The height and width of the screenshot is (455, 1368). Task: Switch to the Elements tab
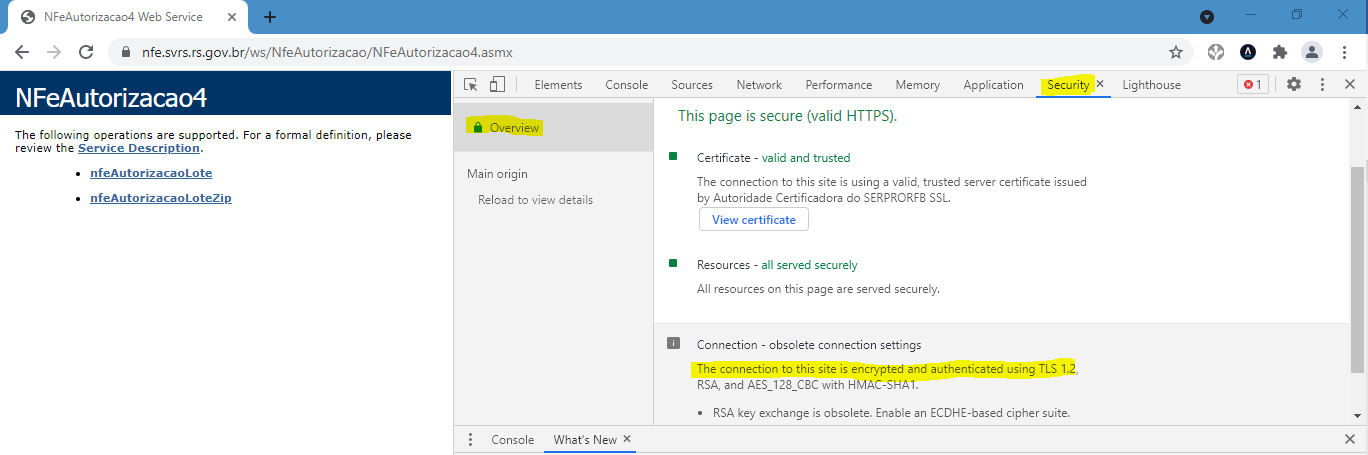pos(558,85)
